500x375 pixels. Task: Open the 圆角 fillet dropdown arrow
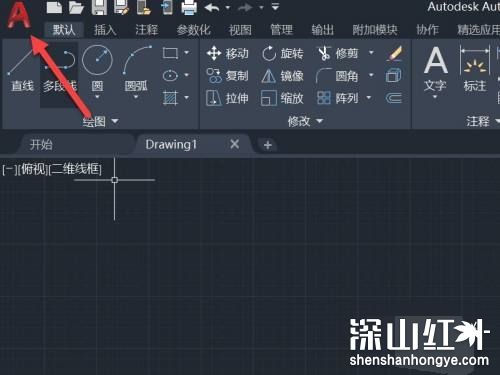coord(371,75)
